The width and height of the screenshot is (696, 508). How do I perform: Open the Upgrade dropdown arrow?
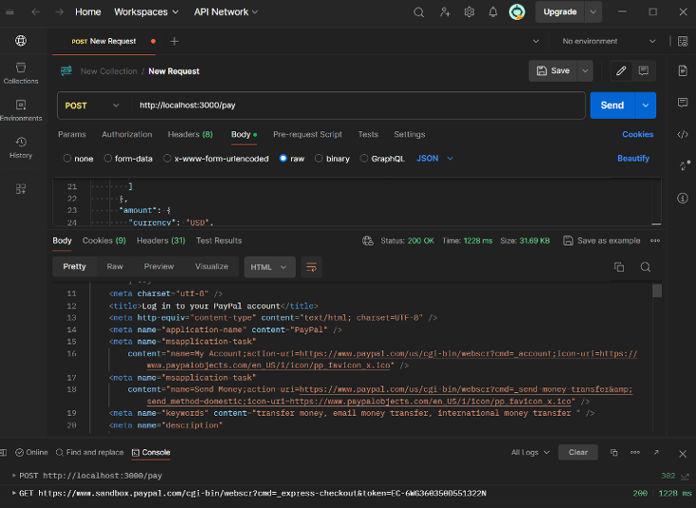[x=593, y=12]
